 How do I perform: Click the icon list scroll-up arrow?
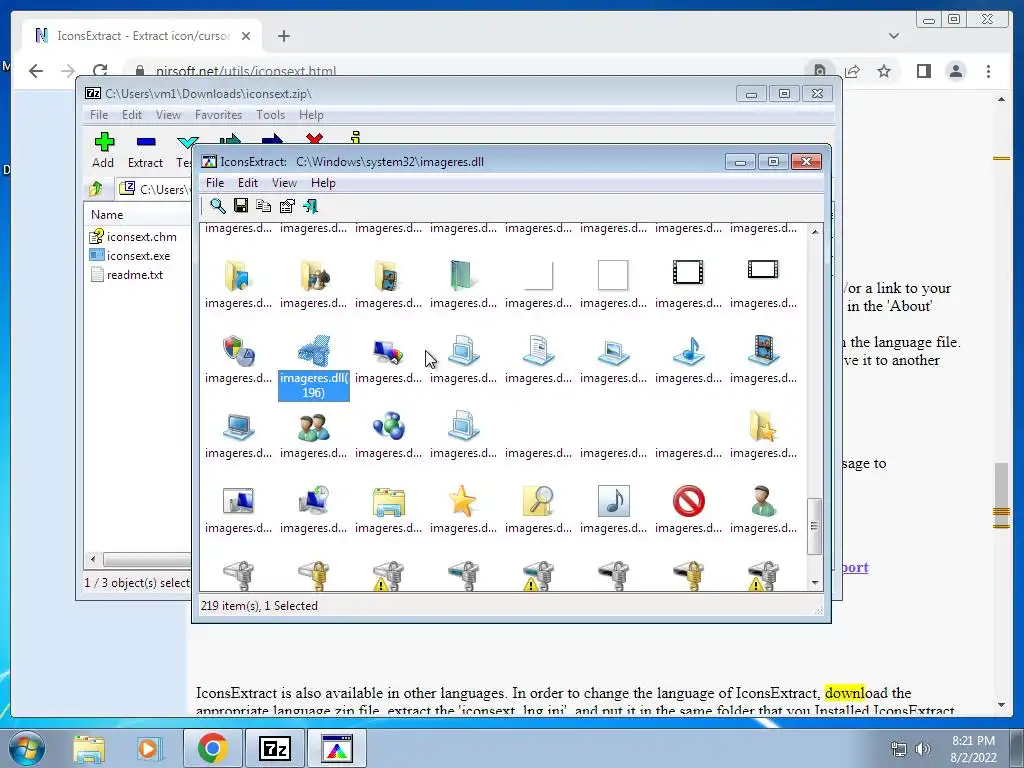click(814, 231)
